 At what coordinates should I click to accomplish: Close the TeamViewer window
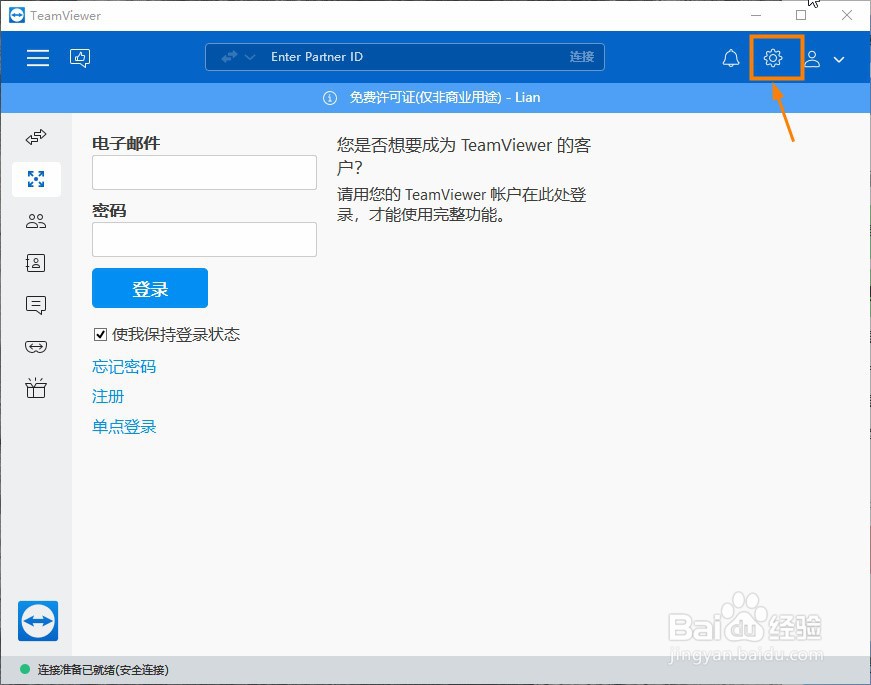pos(847,15)
